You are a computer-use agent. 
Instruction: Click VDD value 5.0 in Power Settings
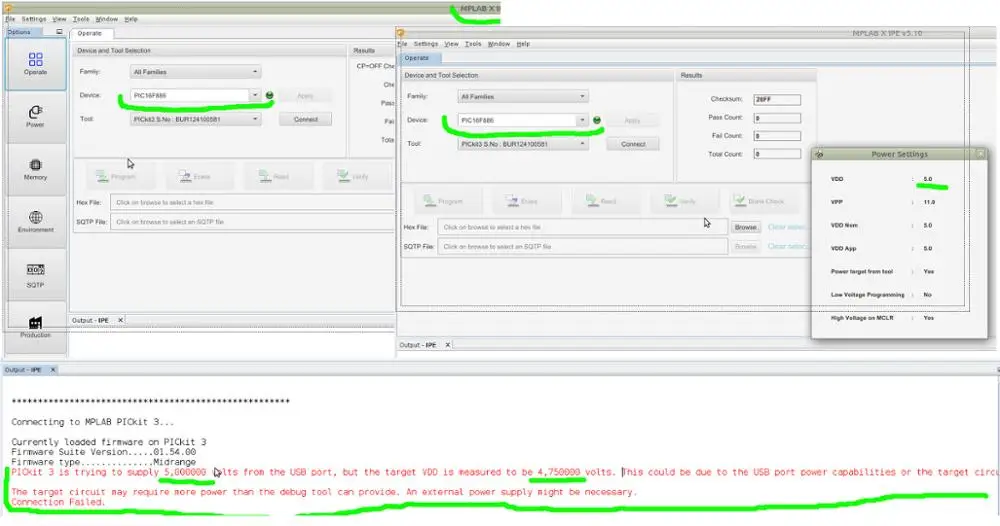click(x=928, y=179)
